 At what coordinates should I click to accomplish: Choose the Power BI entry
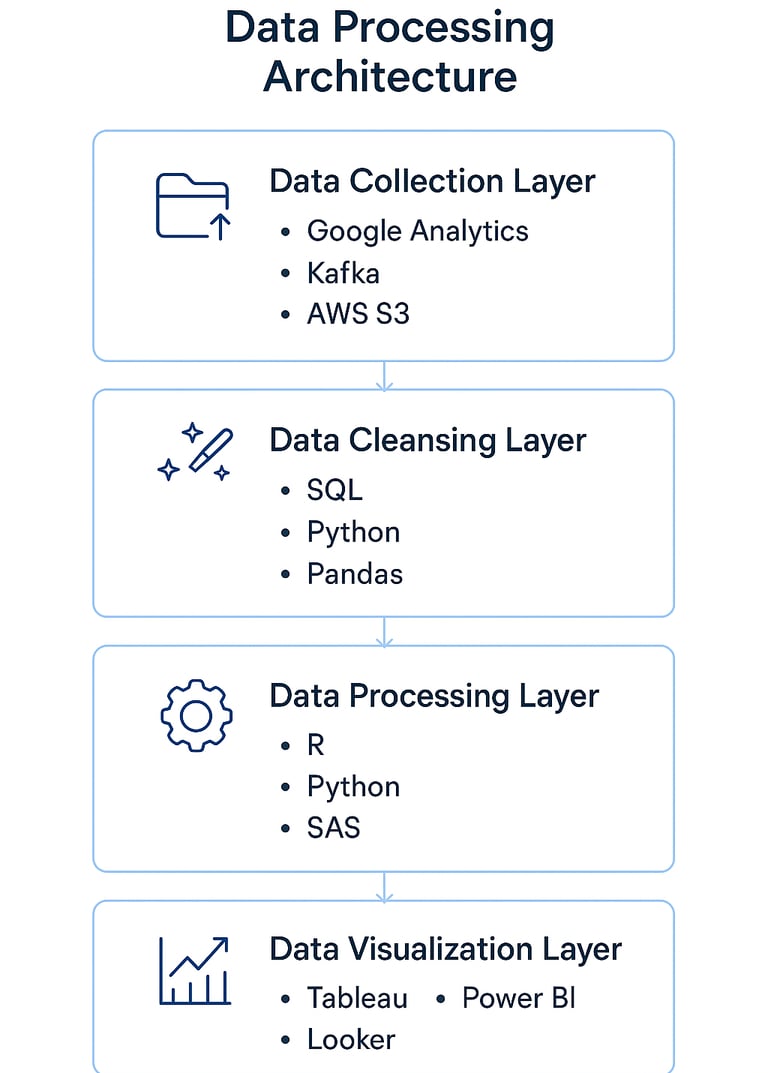518,998
